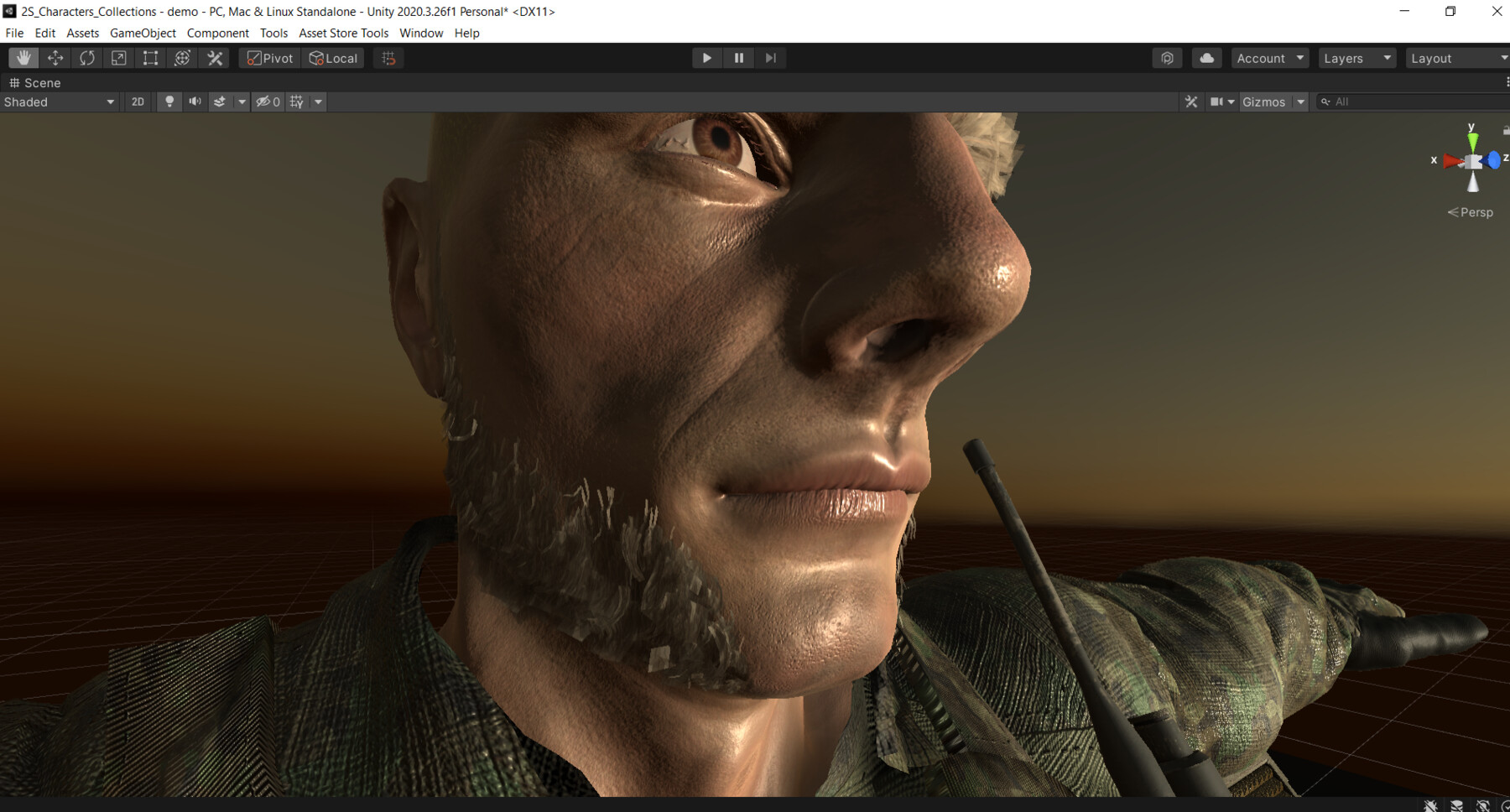Click the white bottom cone of gizmo
This screenshot has height=812, width=1510.
tap(1473, 183)
